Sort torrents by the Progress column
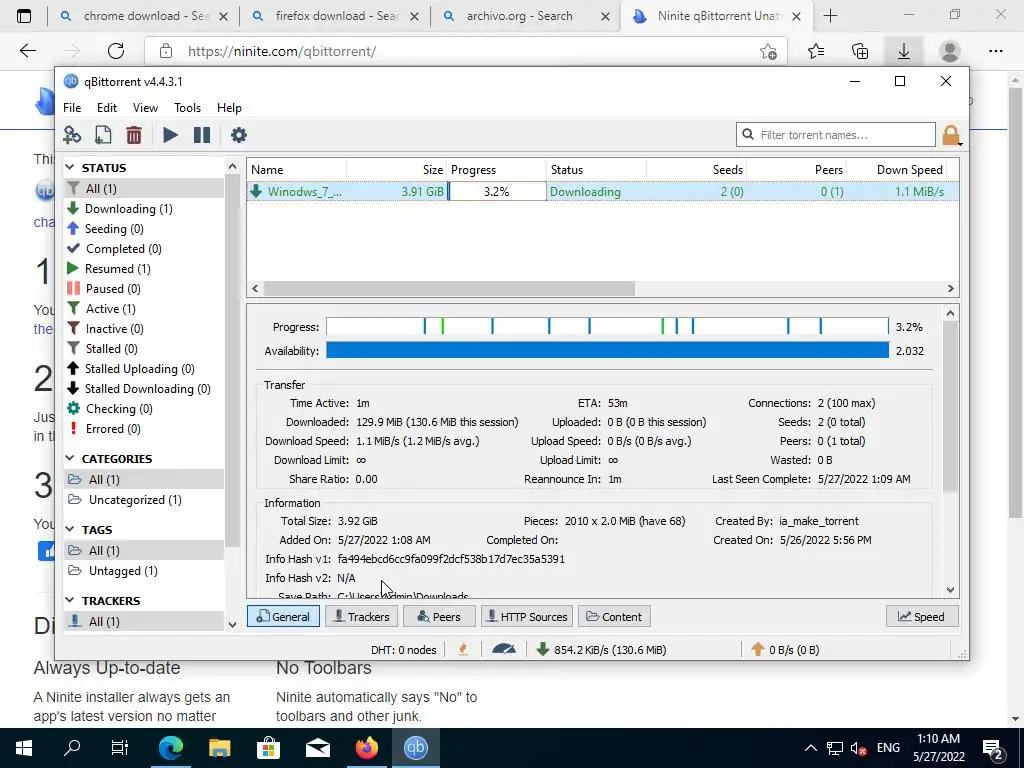This screenshot has width=1024, height=768. pyautogui.click(x=496, y=170)
